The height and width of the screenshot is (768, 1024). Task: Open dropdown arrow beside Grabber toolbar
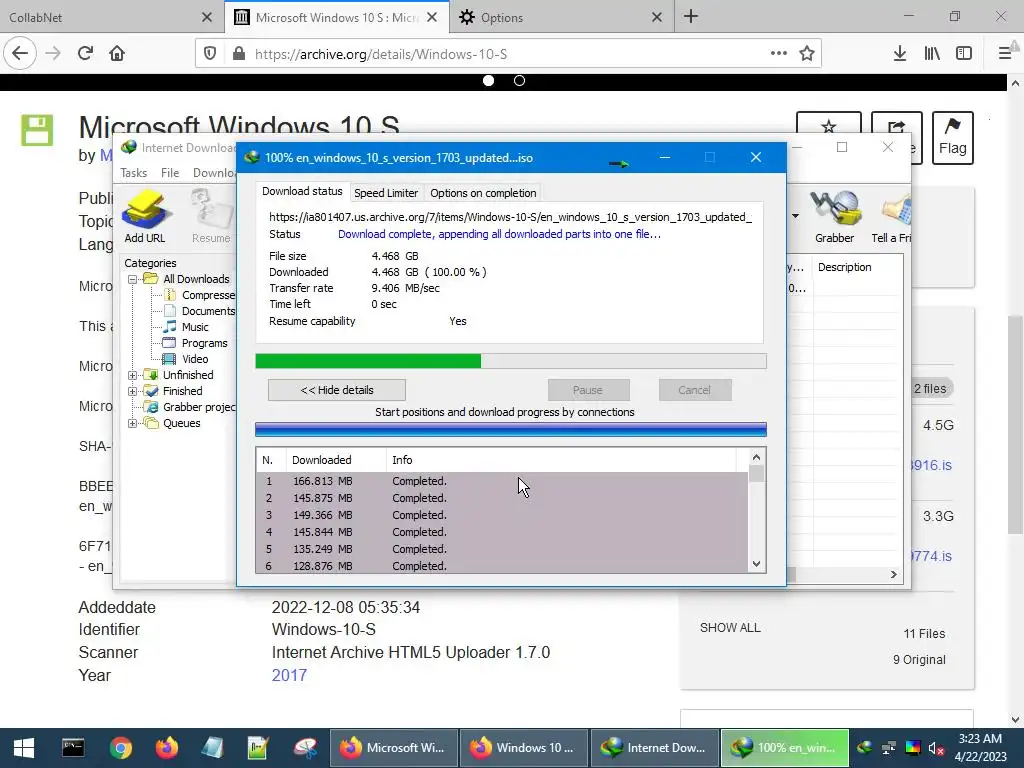coord(795,216)
